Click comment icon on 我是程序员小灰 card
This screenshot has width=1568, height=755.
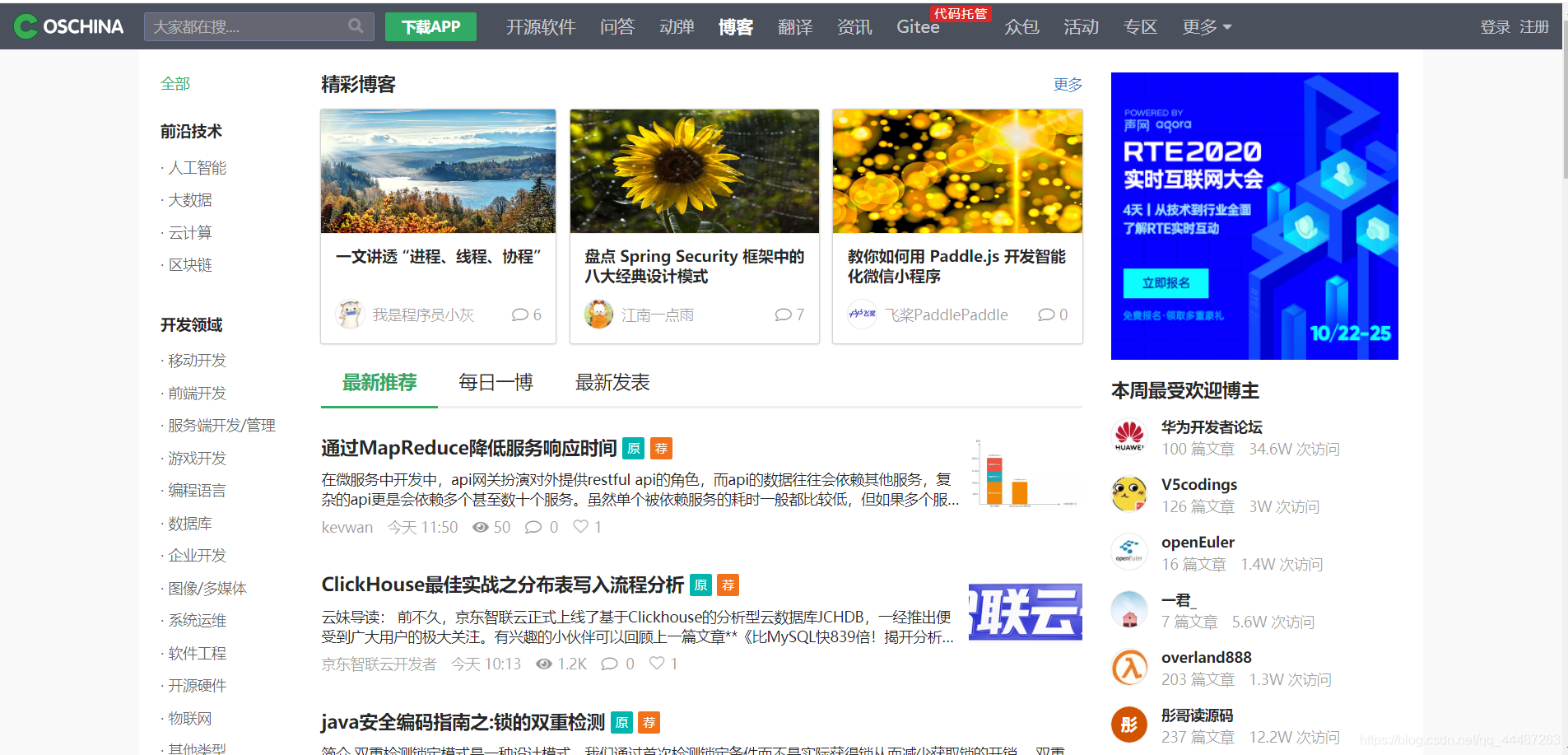pyautogui.click(x=519, y=315)
